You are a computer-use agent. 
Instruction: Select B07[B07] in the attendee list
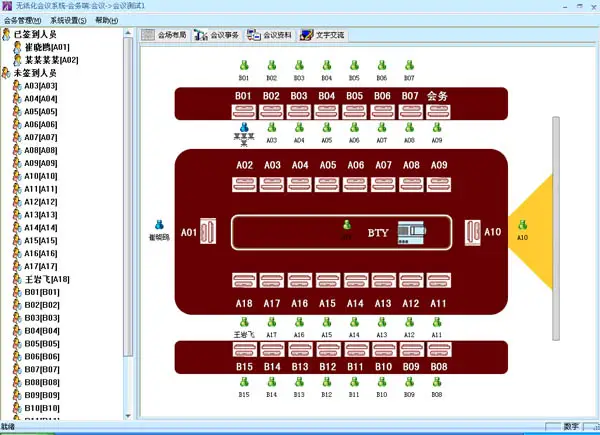click(x=42, y=370)
